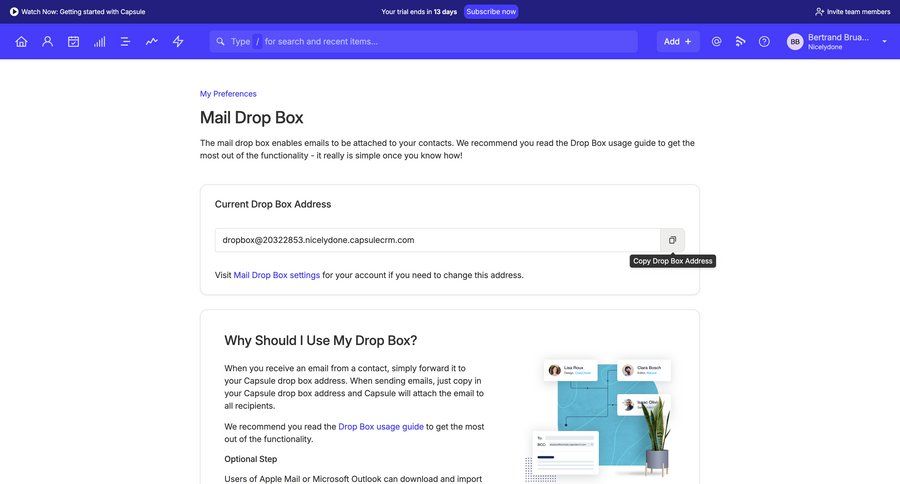This screenshot has height=484, width=900.
Task: Click the search magnifier icon
Action: 220,41
